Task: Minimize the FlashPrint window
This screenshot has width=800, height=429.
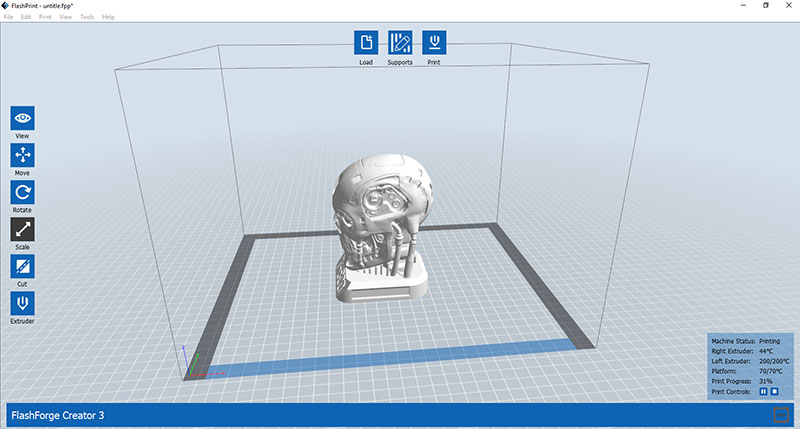Action: (x=743, y=5)
